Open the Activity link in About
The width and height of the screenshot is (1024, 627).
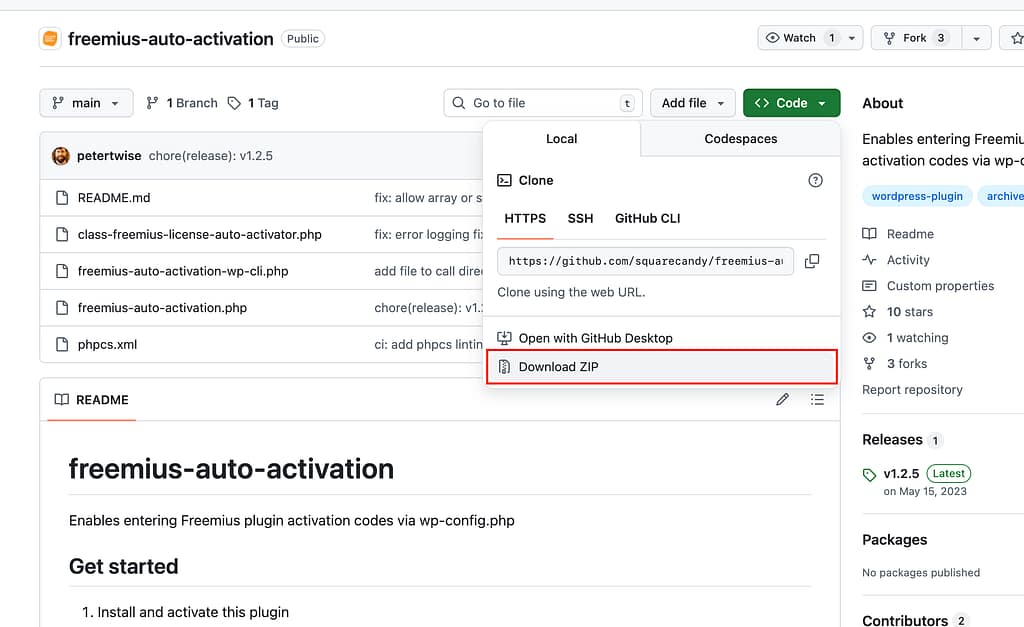[x=908, y=260]
